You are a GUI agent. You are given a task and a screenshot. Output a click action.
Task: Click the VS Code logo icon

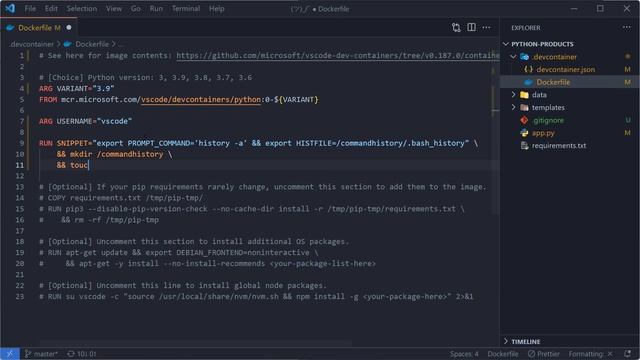[x=10, y=8]
